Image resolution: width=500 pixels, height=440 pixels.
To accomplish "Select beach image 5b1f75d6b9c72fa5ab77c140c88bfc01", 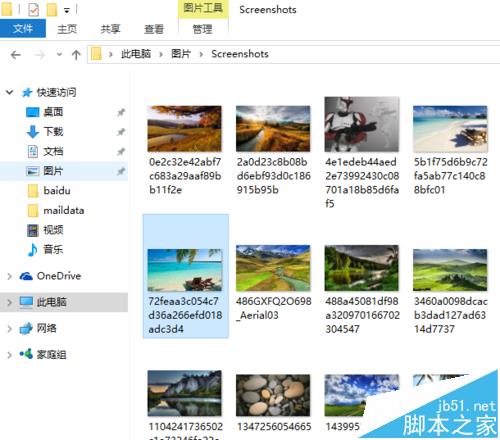I will click(450, 129).
